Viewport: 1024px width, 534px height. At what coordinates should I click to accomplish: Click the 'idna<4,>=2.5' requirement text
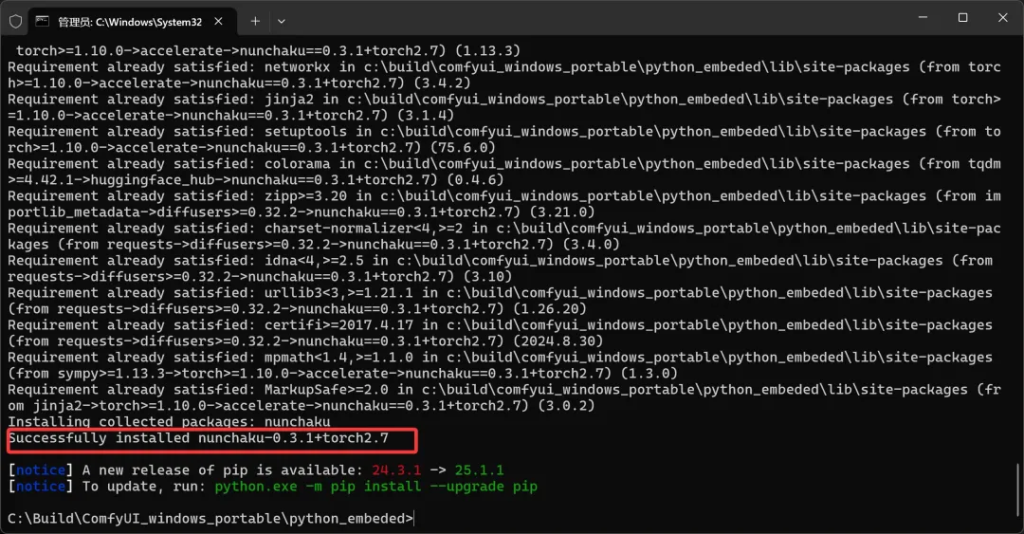314,261
